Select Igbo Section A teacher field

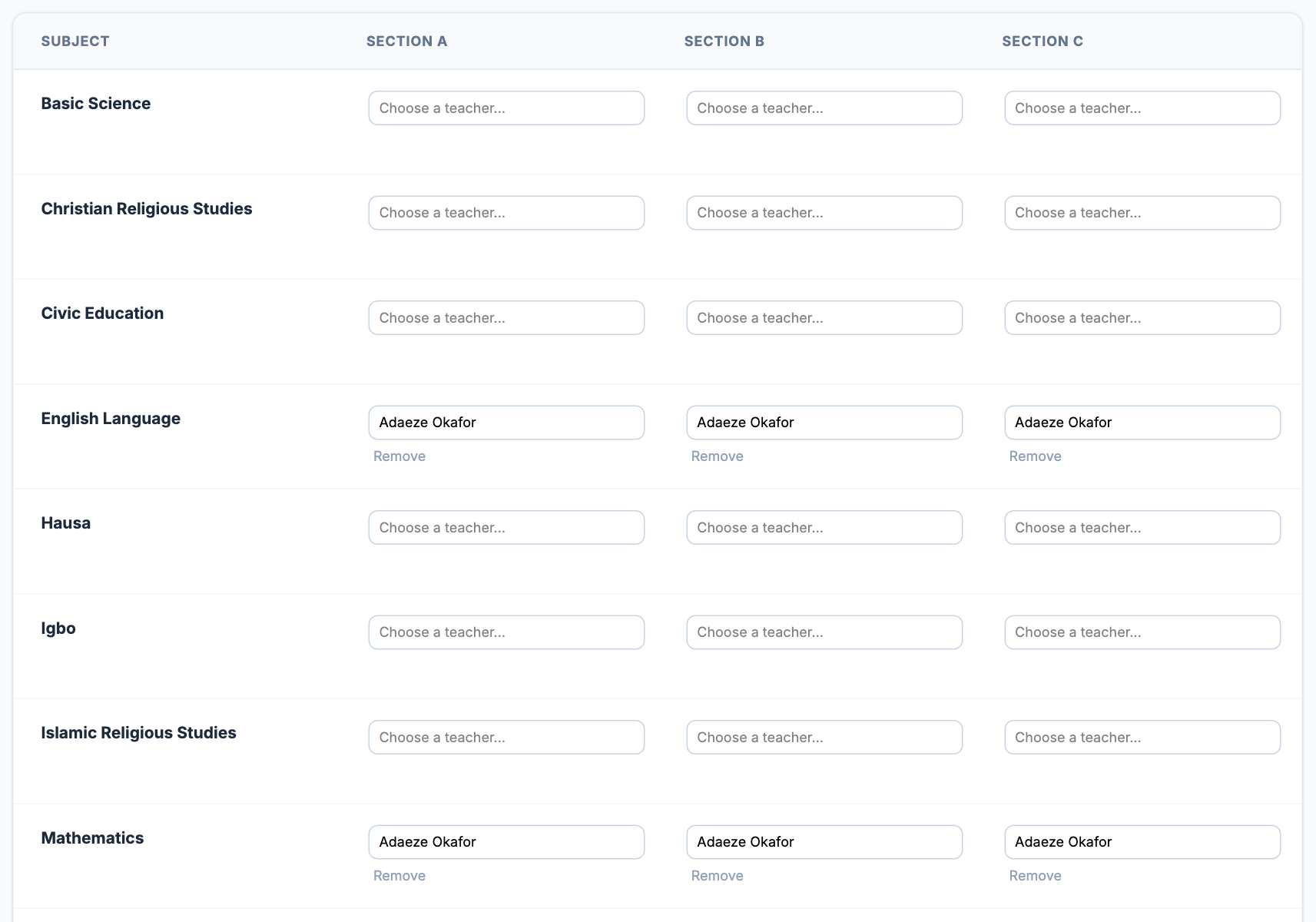[506, 632]
